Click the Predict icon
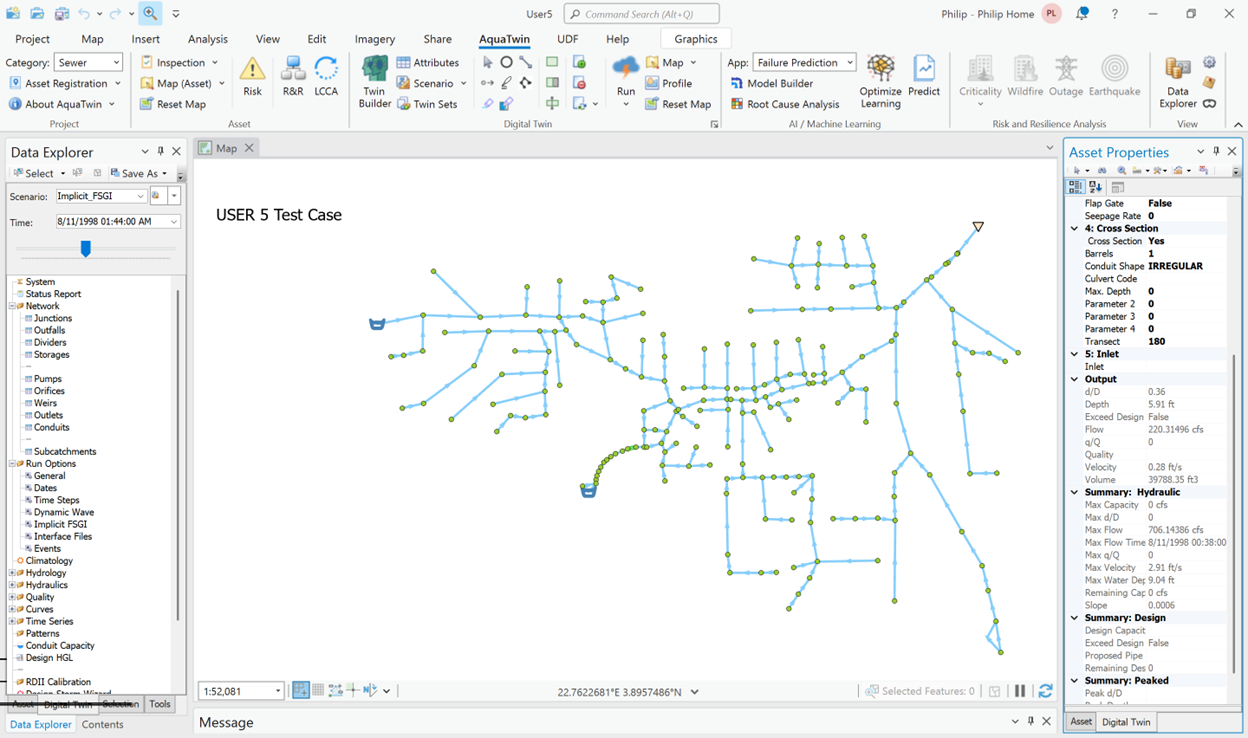Viewport: 1248px width, 738px height. (924, 77)
